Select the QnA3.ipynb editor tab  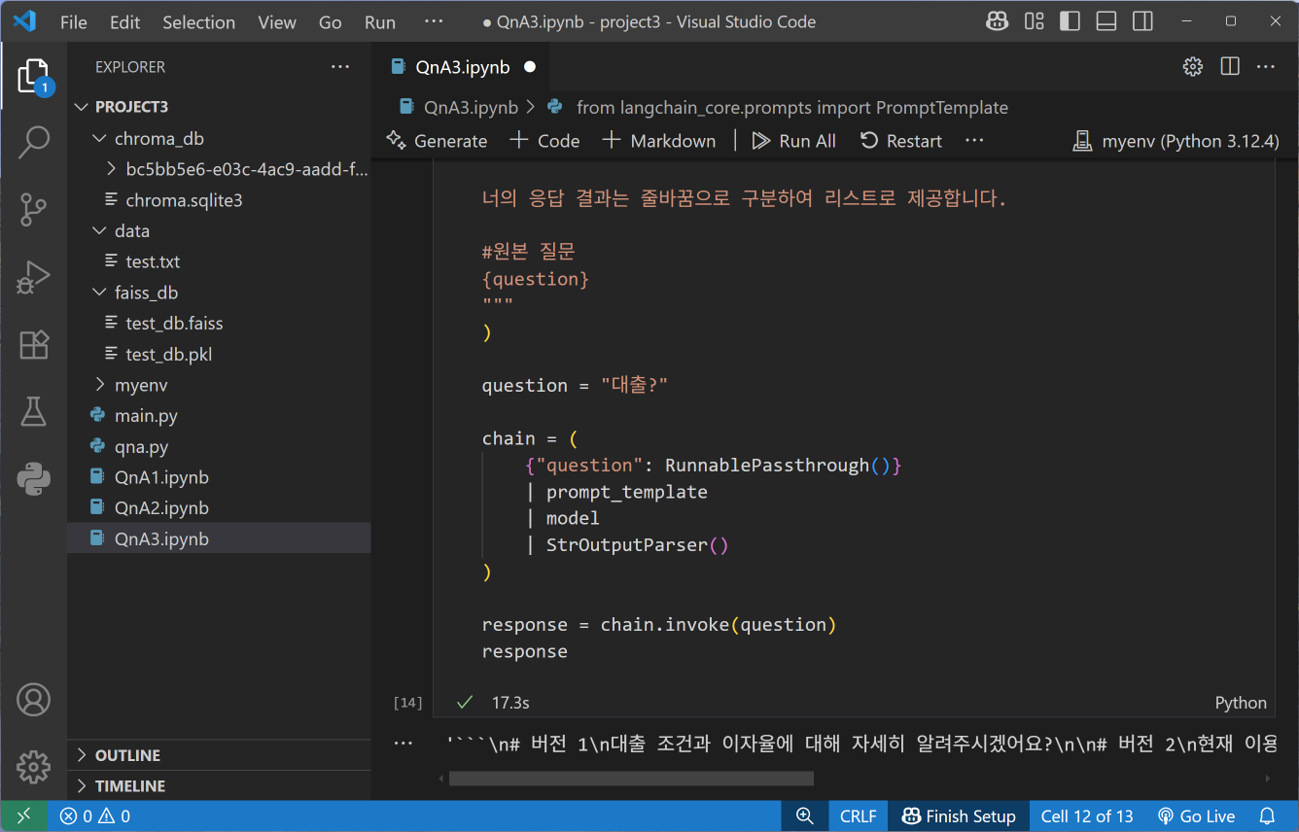[462, 67]
